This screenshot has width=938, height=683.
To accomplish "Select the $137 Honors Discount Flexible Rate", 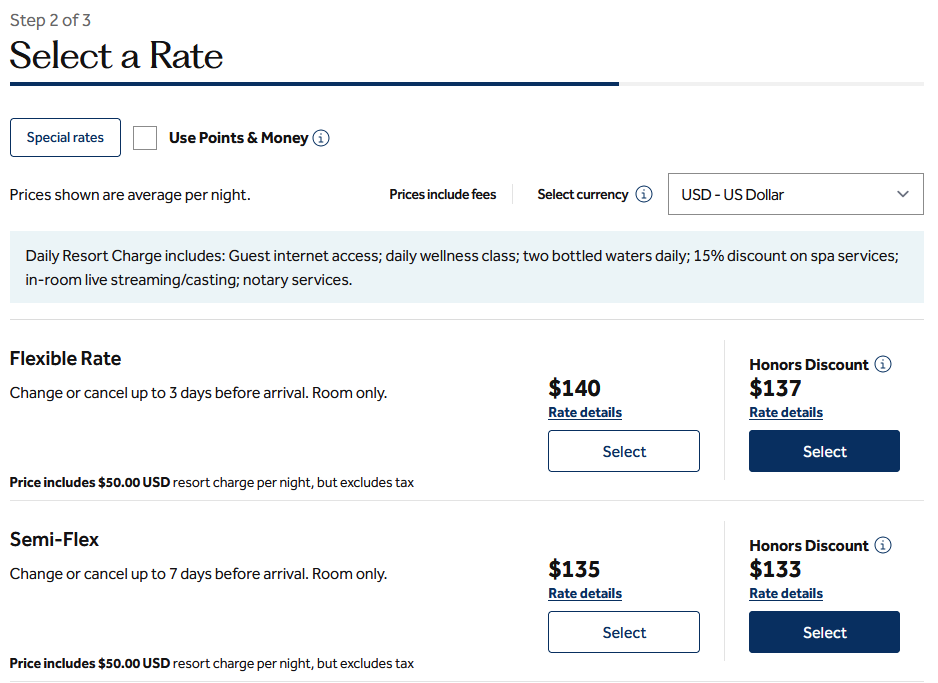I will tap(824, 451).
